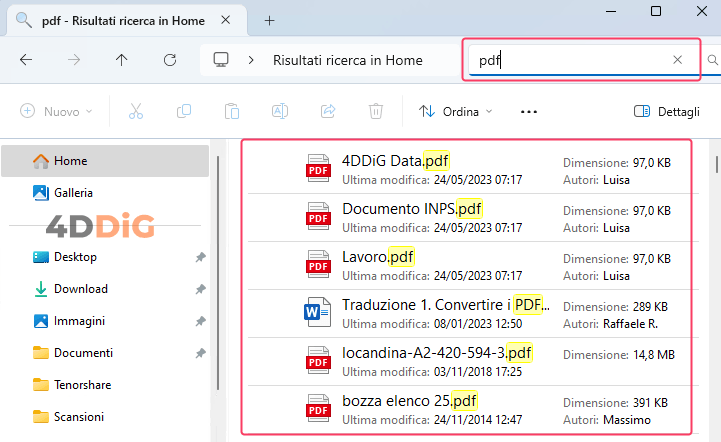721x442 pixels.
Task: Select the file 'locandina-A2-420-594-3.pdf'
Action: click(473, 362)
